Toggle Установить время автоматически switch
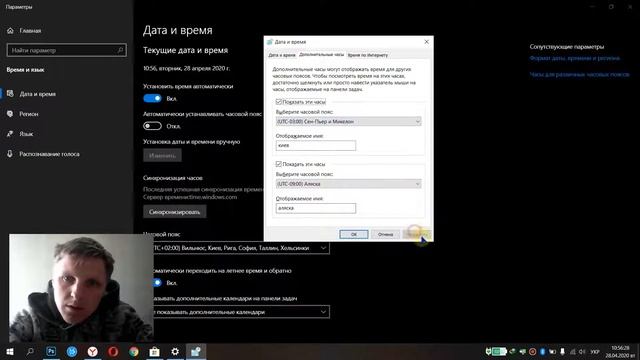 pos(152,98)
